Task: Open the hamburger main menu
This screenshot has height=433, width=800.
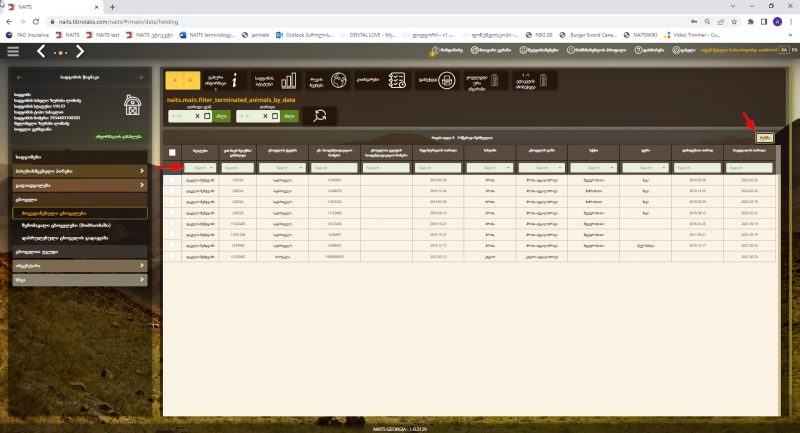Action: click(13, 52)
